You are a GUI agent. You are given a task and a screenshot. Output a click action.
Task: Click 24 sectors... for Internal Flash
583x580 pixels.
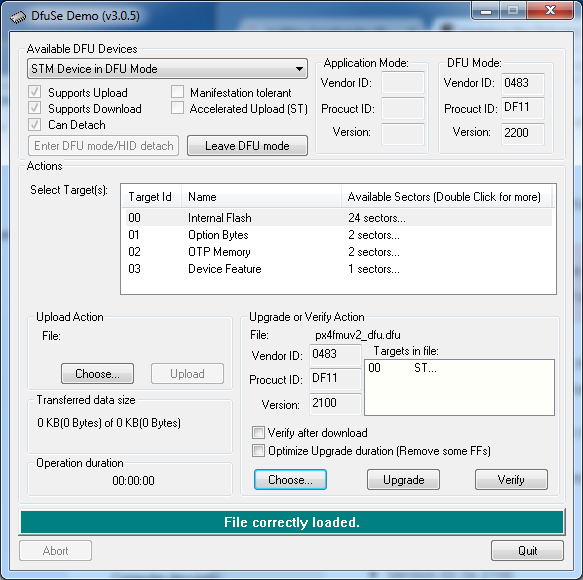click(x=377, y=218)
